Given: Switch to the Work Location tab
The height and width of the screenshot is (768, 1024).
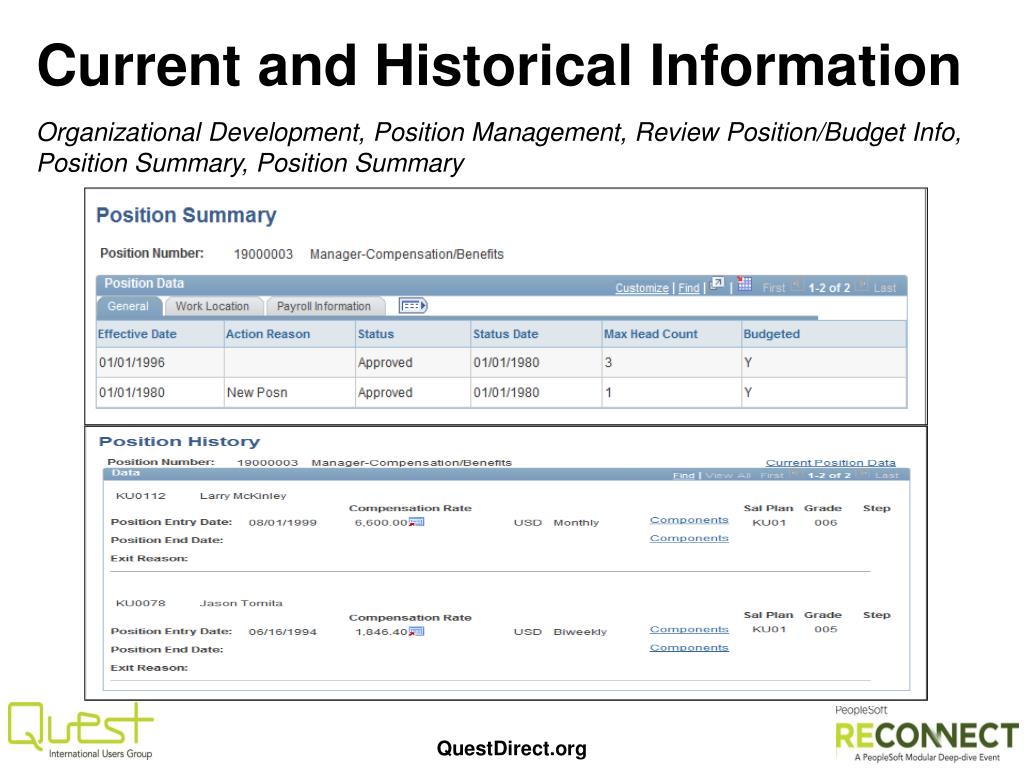Looking at the screenshot, I should click(212, 306).
